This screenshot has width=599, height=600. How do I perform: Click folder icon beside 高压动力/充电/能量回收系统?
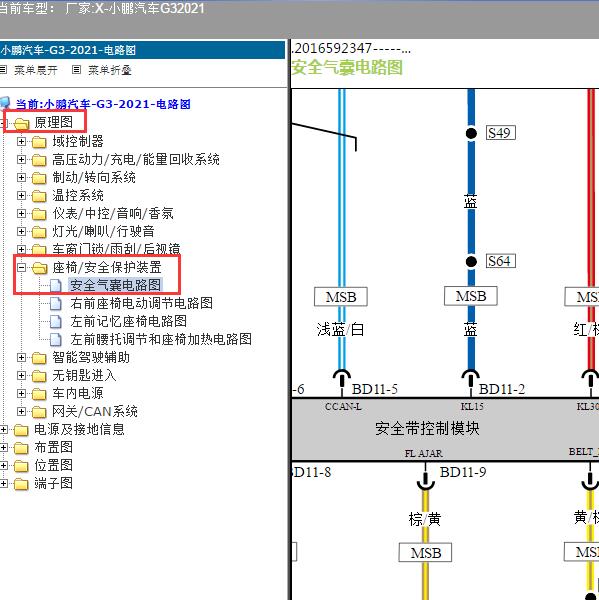pyautogui.click(x=39, y=160)
